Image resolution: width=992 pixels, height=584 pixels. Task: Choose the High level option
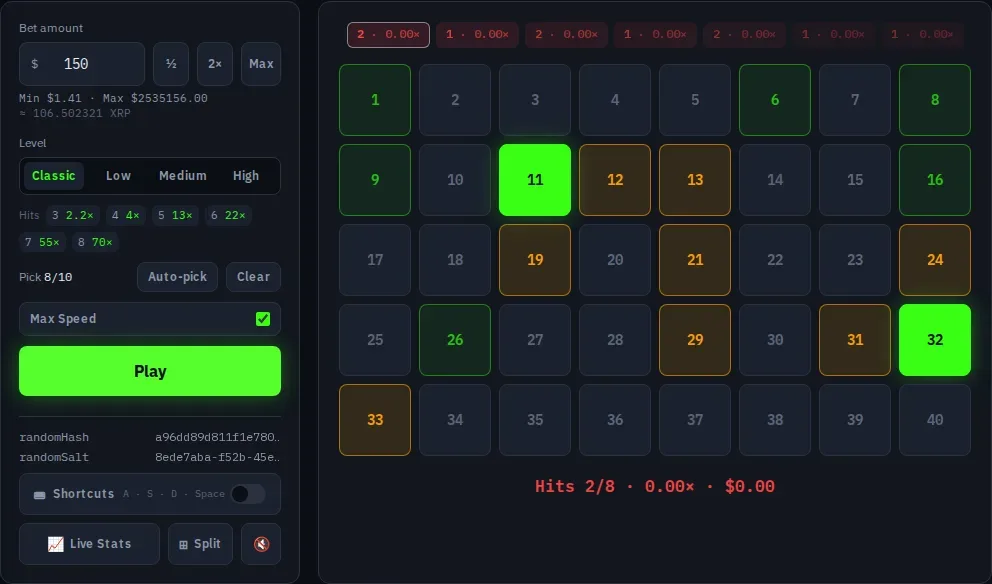point(246,176)
